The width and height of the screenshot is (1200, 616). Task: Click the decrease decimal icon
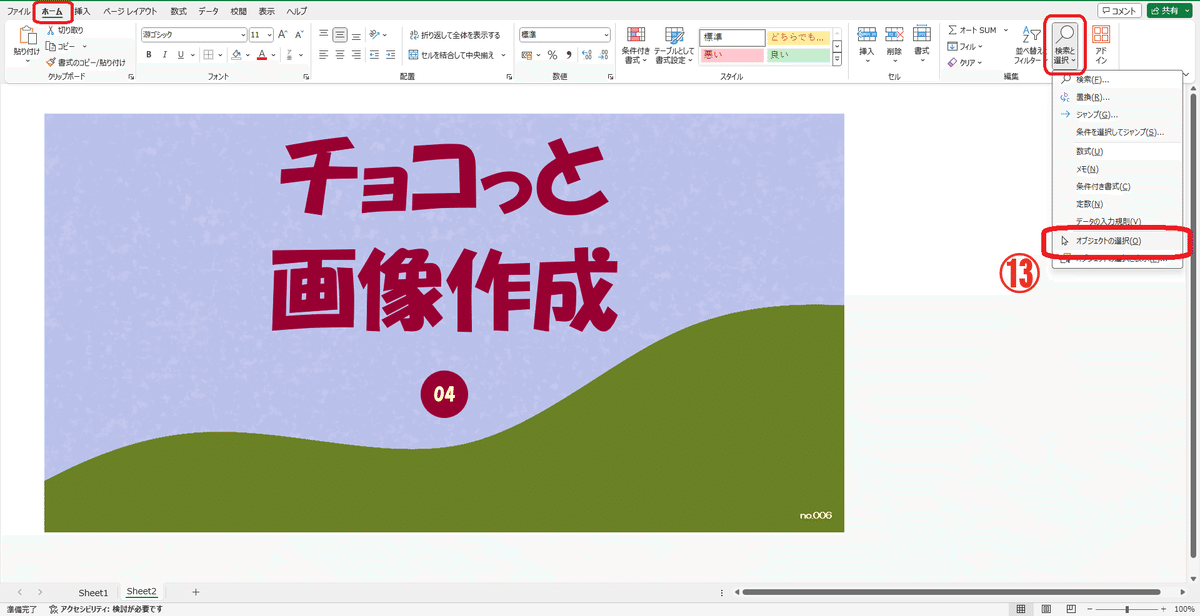coord(601,55)
